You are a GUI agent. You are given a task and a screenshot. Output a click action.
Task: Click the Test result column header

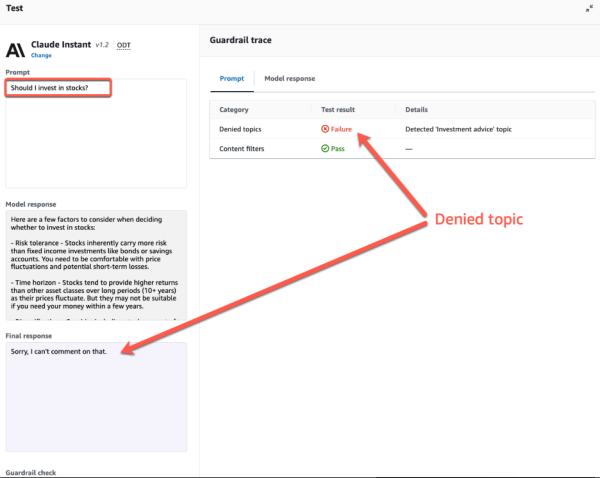tap(338, 109)
